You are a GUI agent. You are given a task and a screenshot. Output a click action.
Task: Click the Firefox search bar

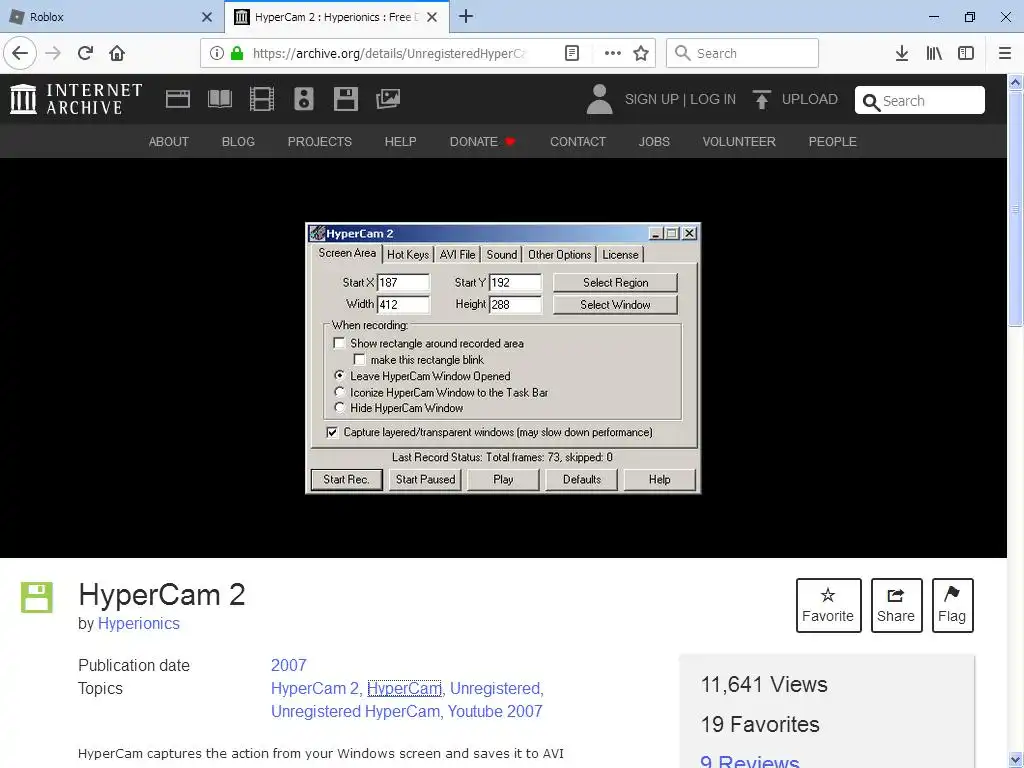click(742, 53)
